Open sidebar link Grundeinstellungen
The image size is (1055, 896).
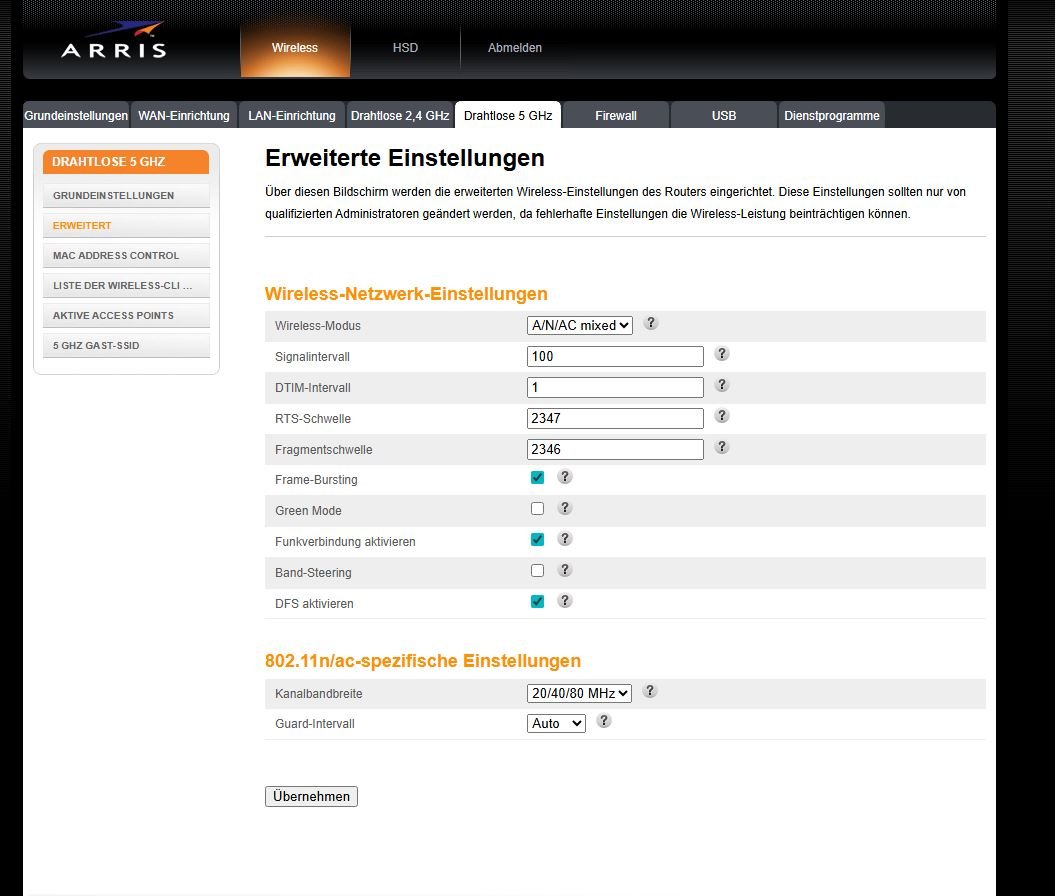point(126,196)
